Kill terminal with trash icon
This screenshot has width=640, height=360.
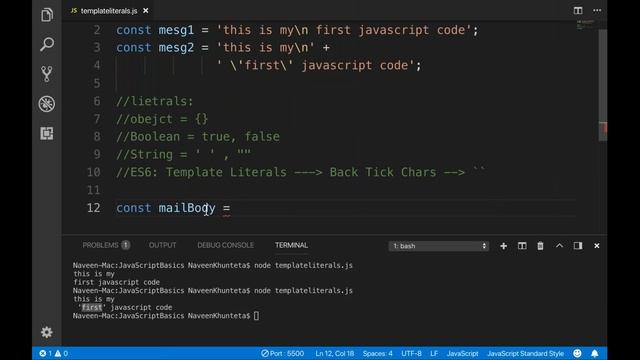[x=540, y=246]
